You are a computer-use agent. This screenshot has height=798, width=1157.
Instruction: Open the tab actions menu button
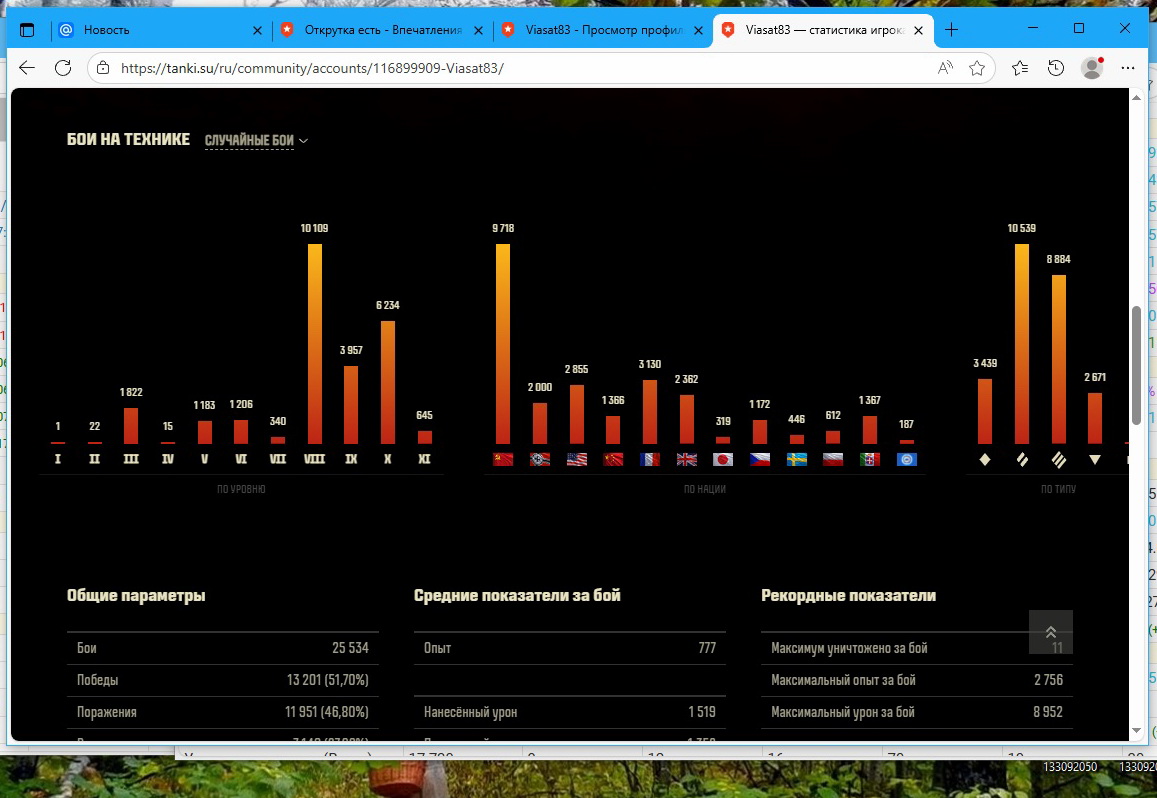coord(27,30)
